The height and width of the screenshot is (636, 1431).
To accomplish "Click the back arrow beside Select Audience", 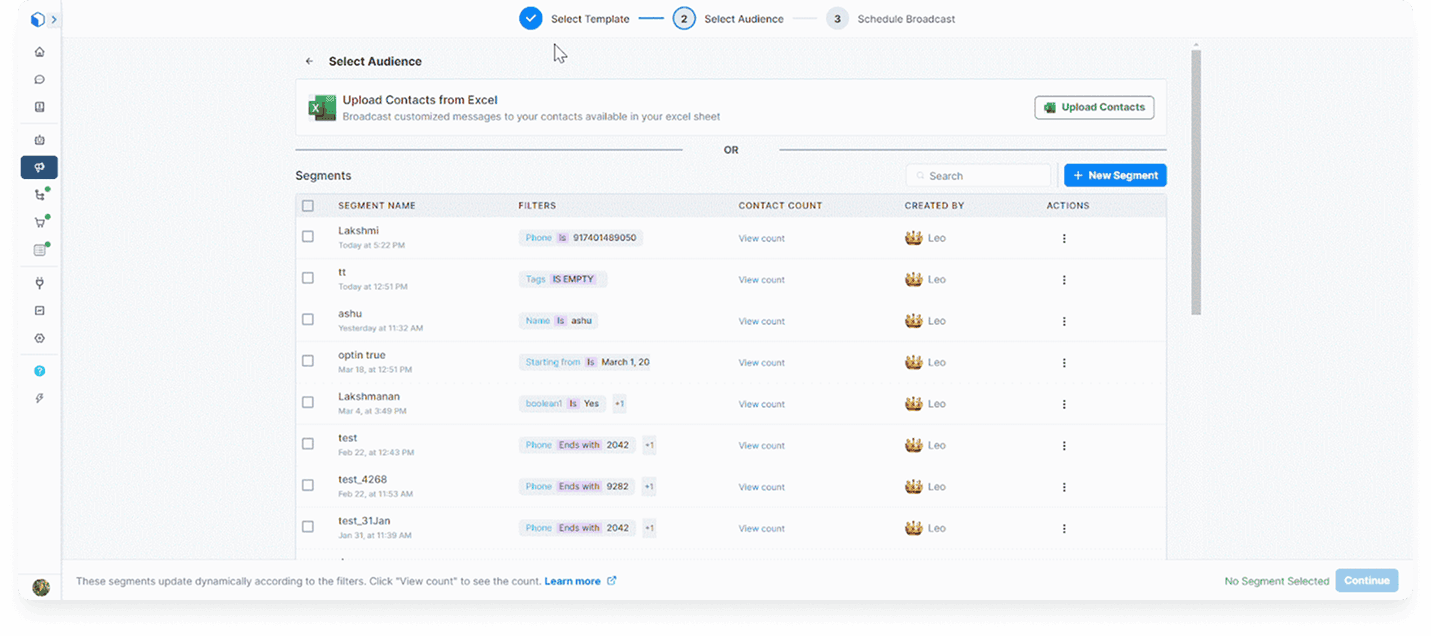I will (309, 62).
